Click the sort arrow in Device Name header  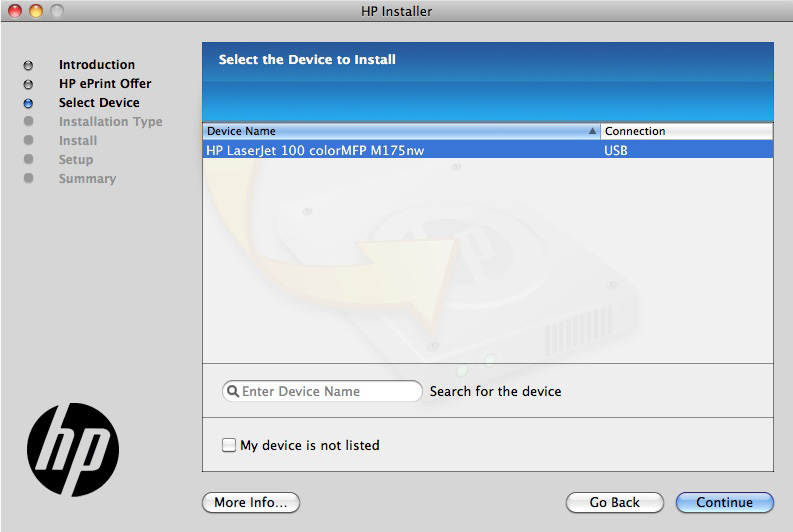click(x=592, y=131)
